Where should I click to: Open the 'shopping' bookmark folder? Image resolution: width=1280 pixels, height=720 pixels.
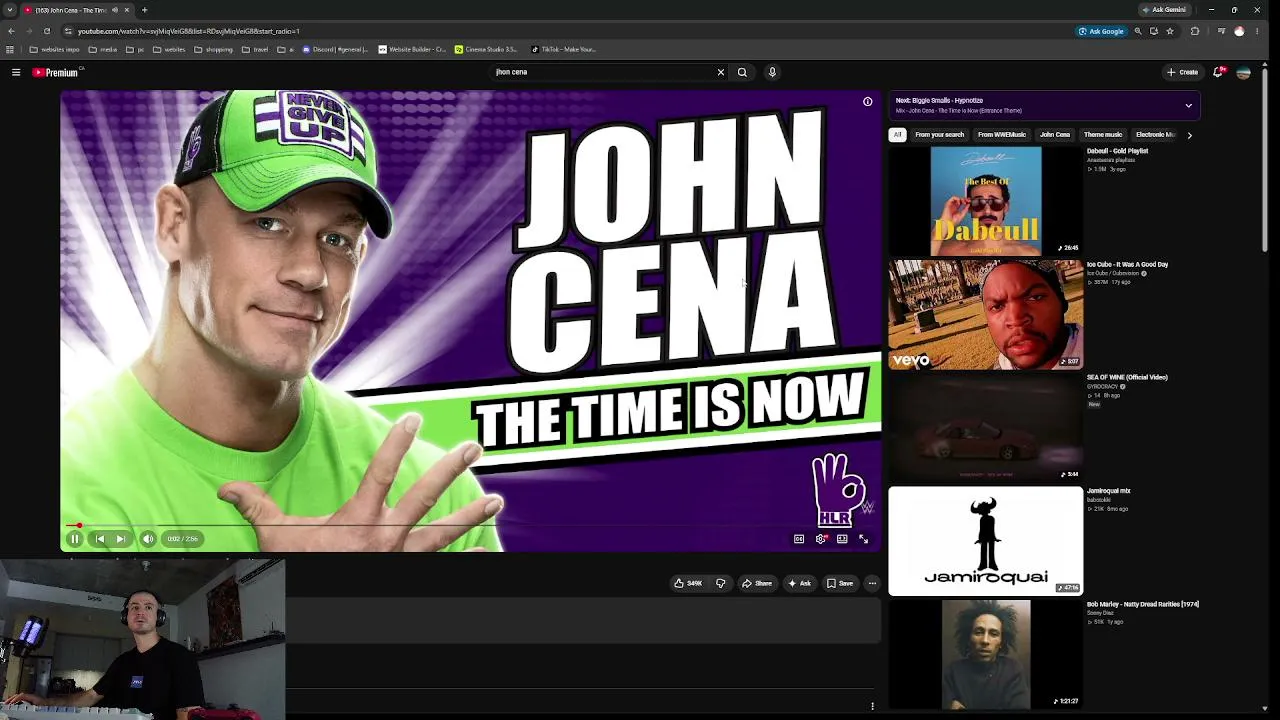(213, 49)
